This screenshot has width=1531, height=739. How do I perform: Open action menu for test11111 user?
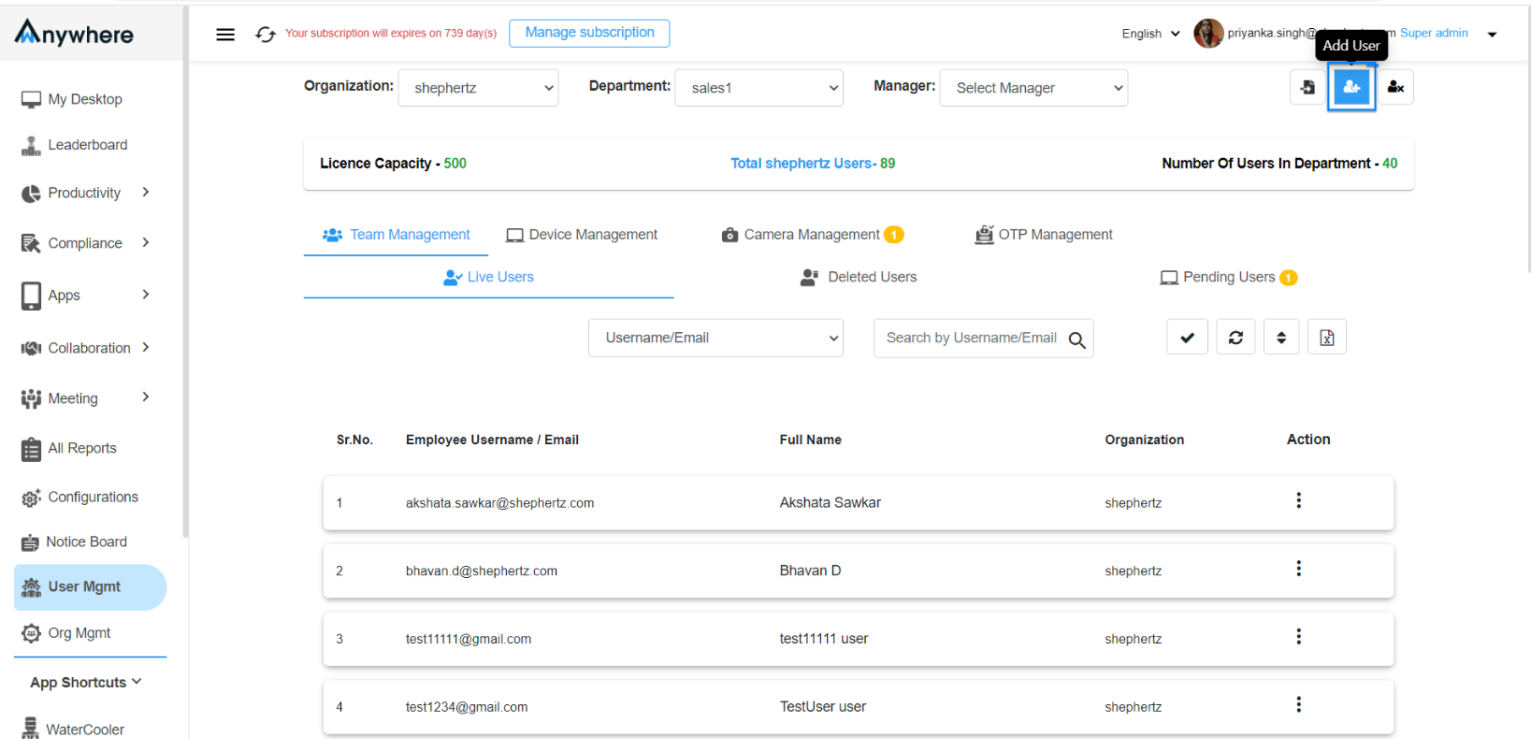1298,636
